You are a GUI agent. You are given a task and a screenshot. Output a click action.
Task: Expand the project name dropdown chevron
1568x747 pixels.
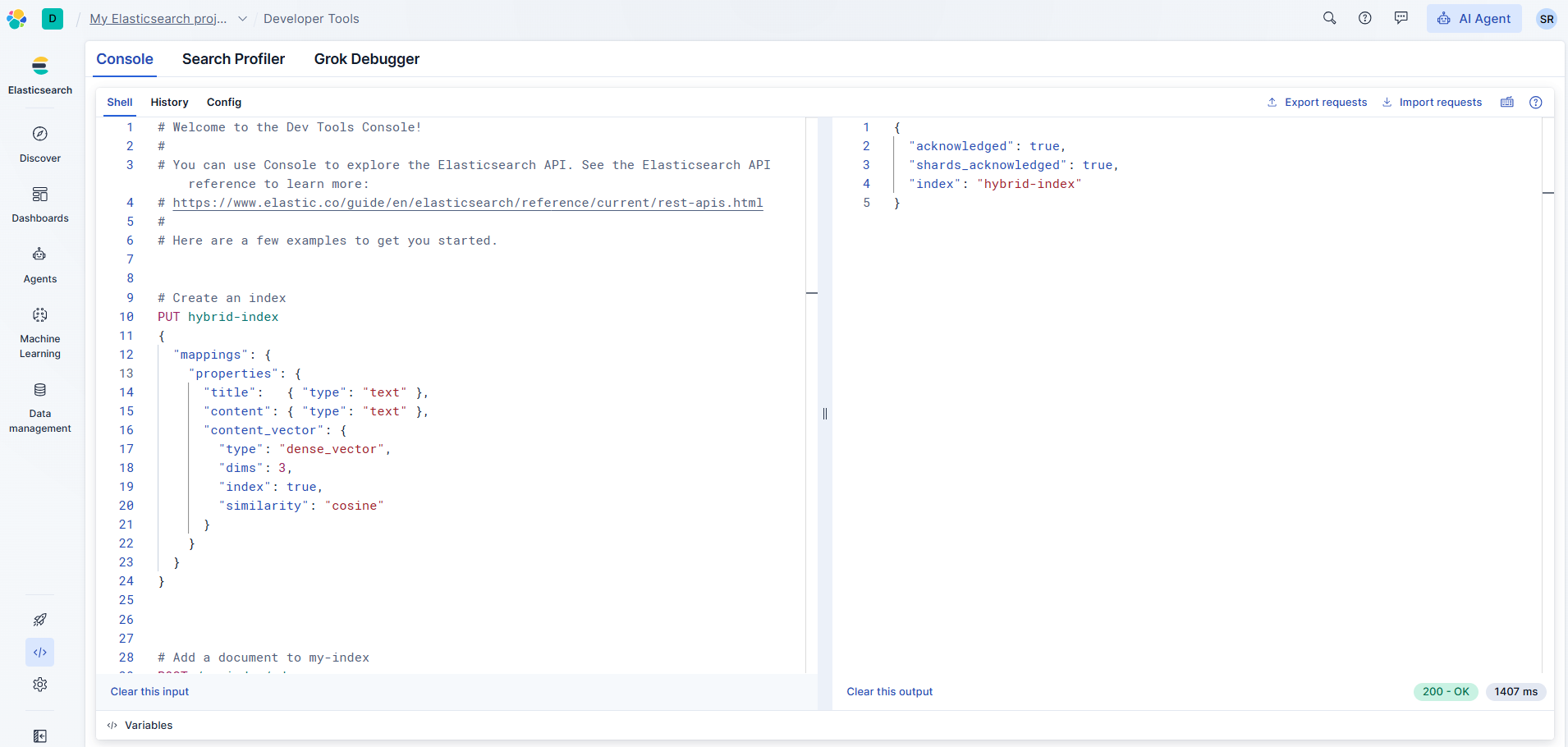242,19
